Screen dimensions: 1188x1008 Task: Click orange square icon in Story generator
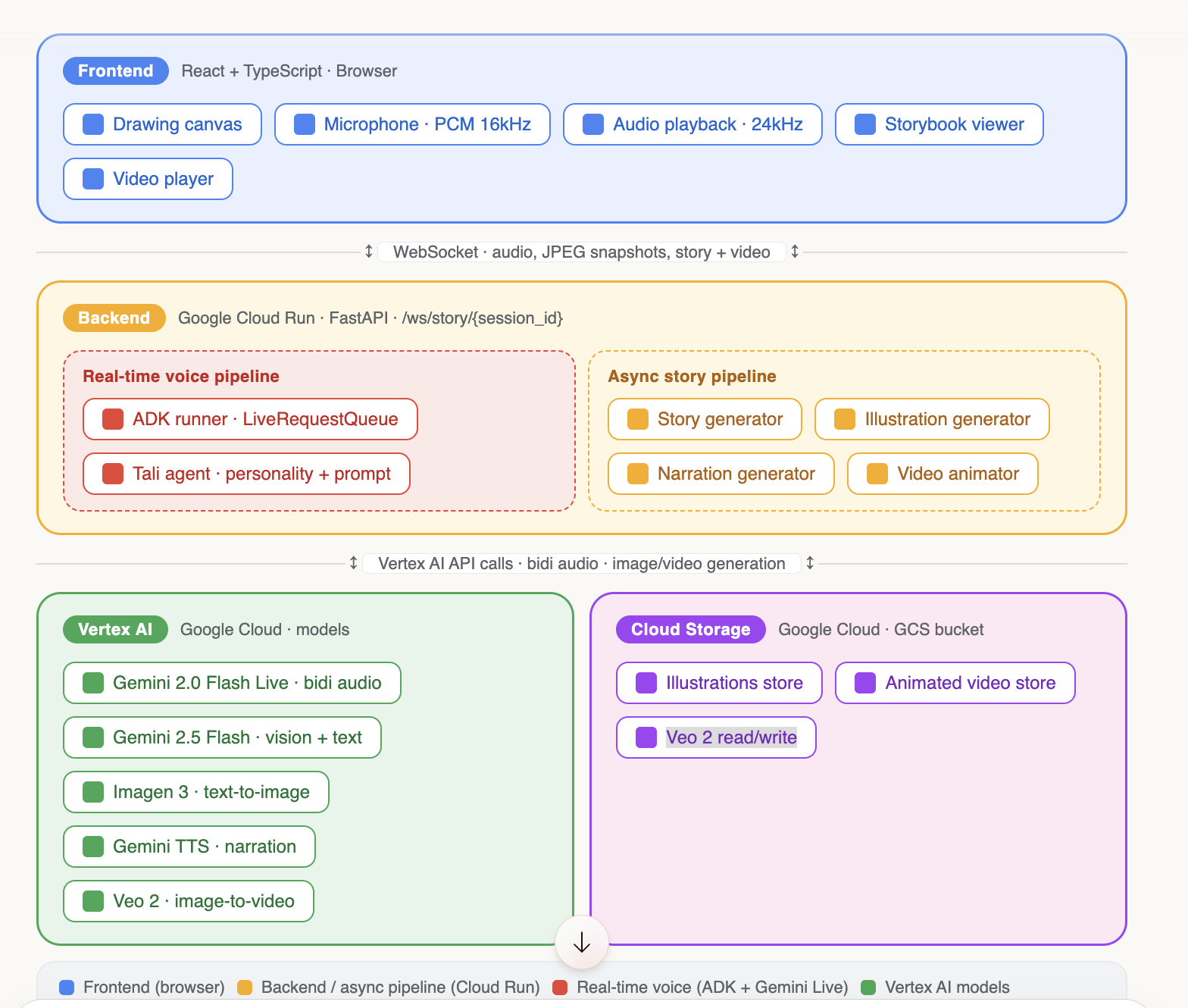[638, 419]
